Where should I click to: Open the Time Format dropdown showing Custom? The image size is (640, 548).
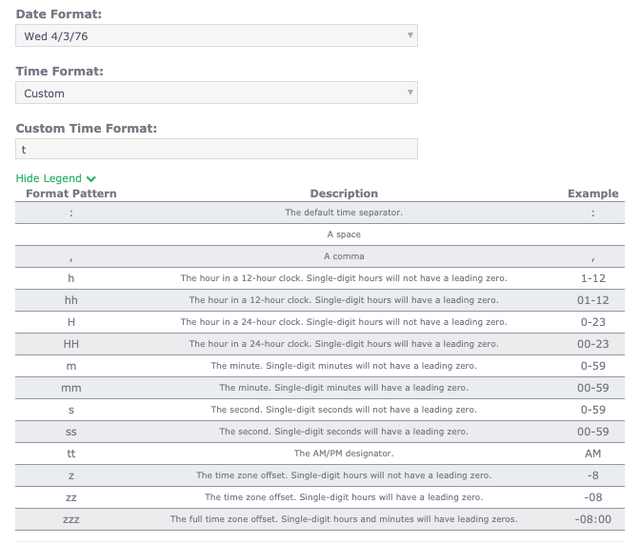tap(216, 93)
